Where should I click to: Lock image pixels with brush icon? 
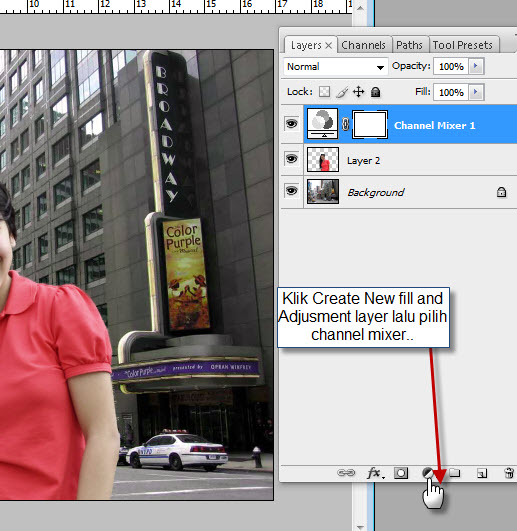coord(342,92)
